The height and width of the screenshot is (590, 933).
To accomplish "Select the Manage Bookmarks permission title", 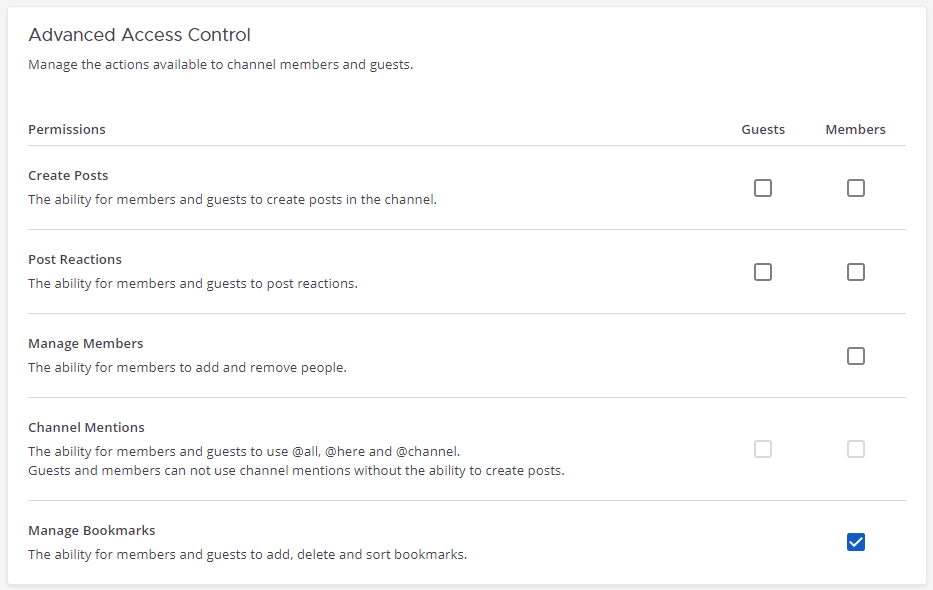I will (92, 530).
